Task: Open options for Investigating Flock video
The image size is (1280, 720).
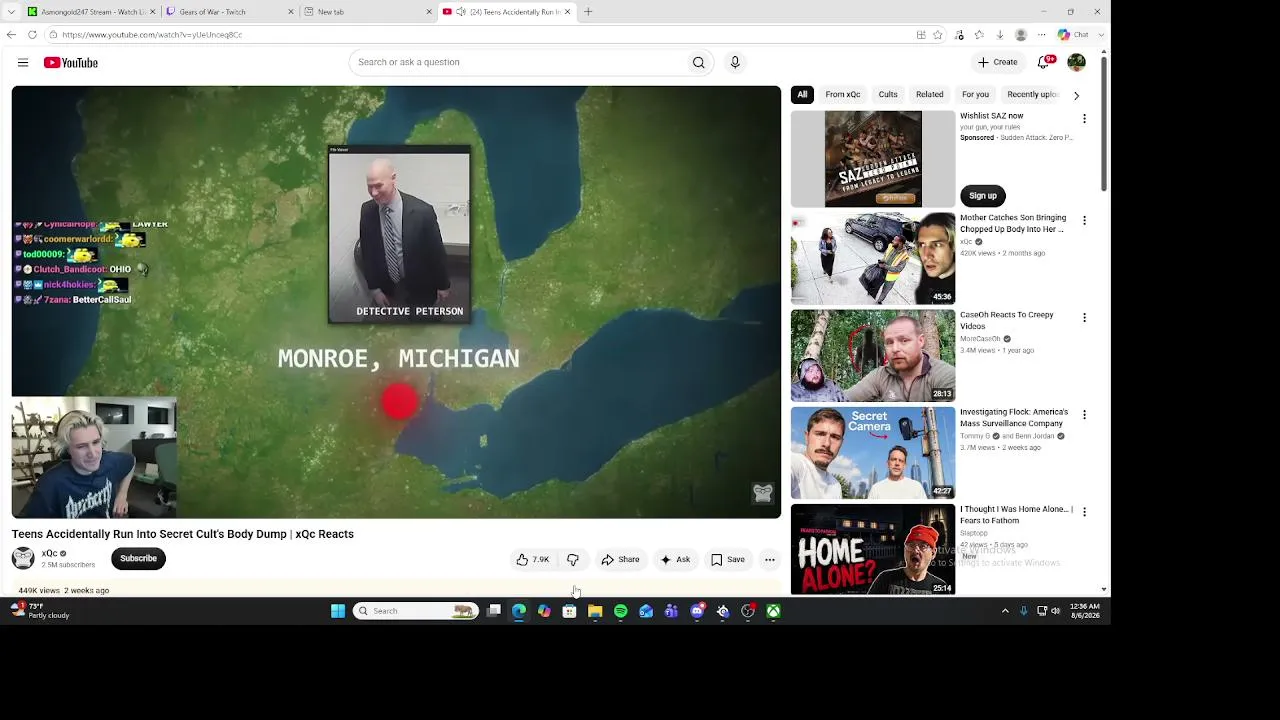Action: [1084, 414]
